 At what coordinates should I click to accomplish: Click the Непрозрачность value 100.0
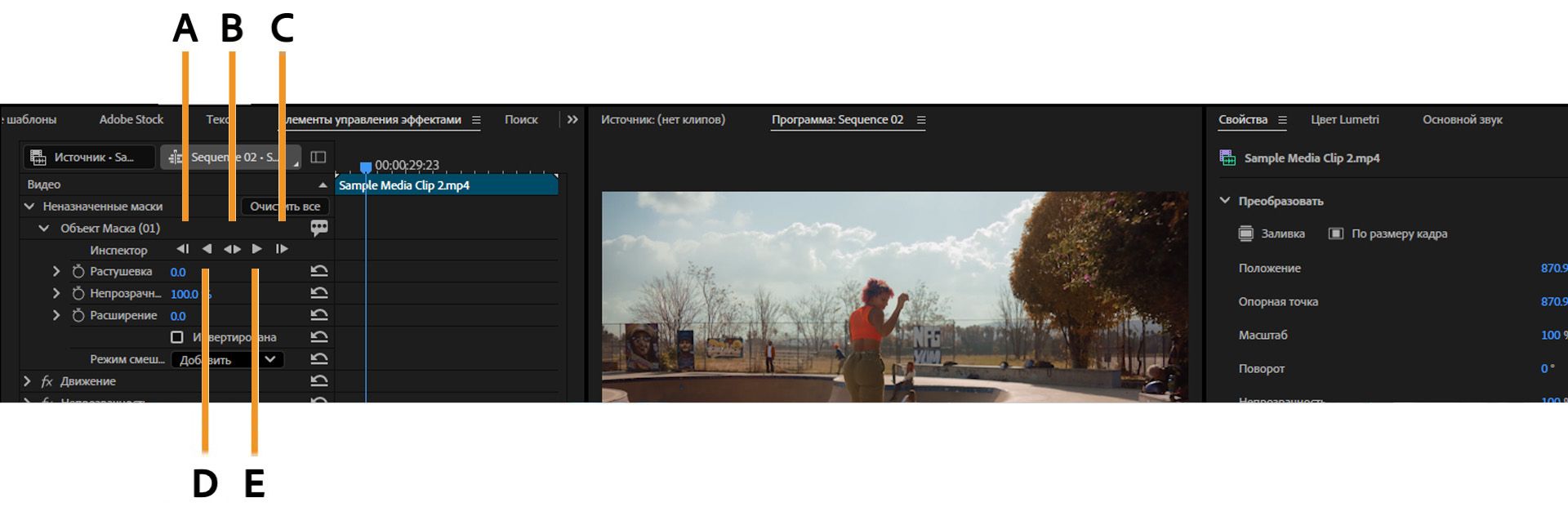(185, 294)
